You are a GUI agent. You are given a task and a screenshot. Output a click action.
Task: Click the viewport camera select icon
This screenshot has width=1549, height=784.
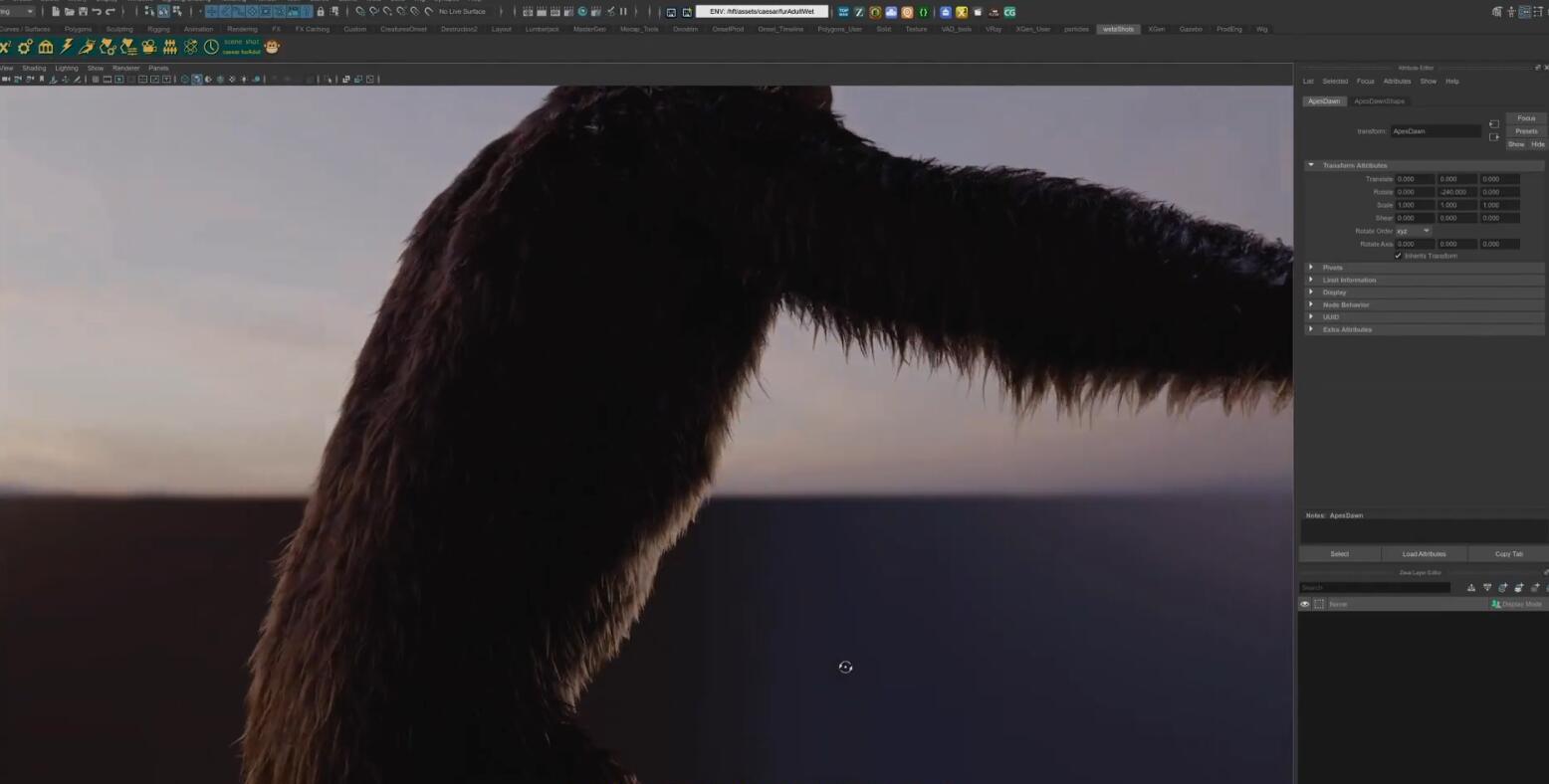6,80
